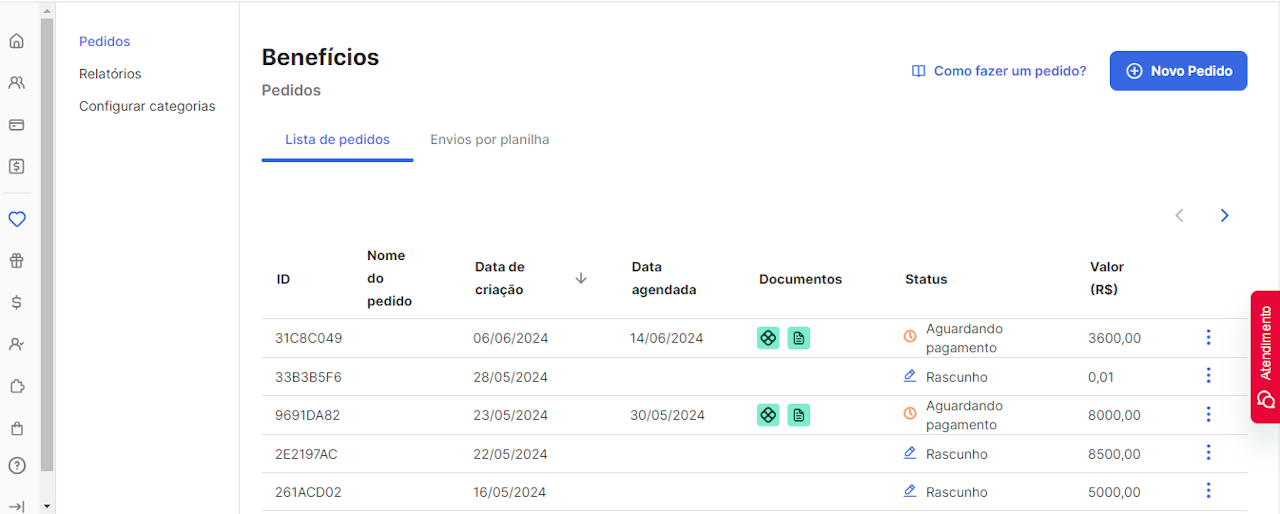
Task: Click the help question mark icon
Action: click(16, 465)
